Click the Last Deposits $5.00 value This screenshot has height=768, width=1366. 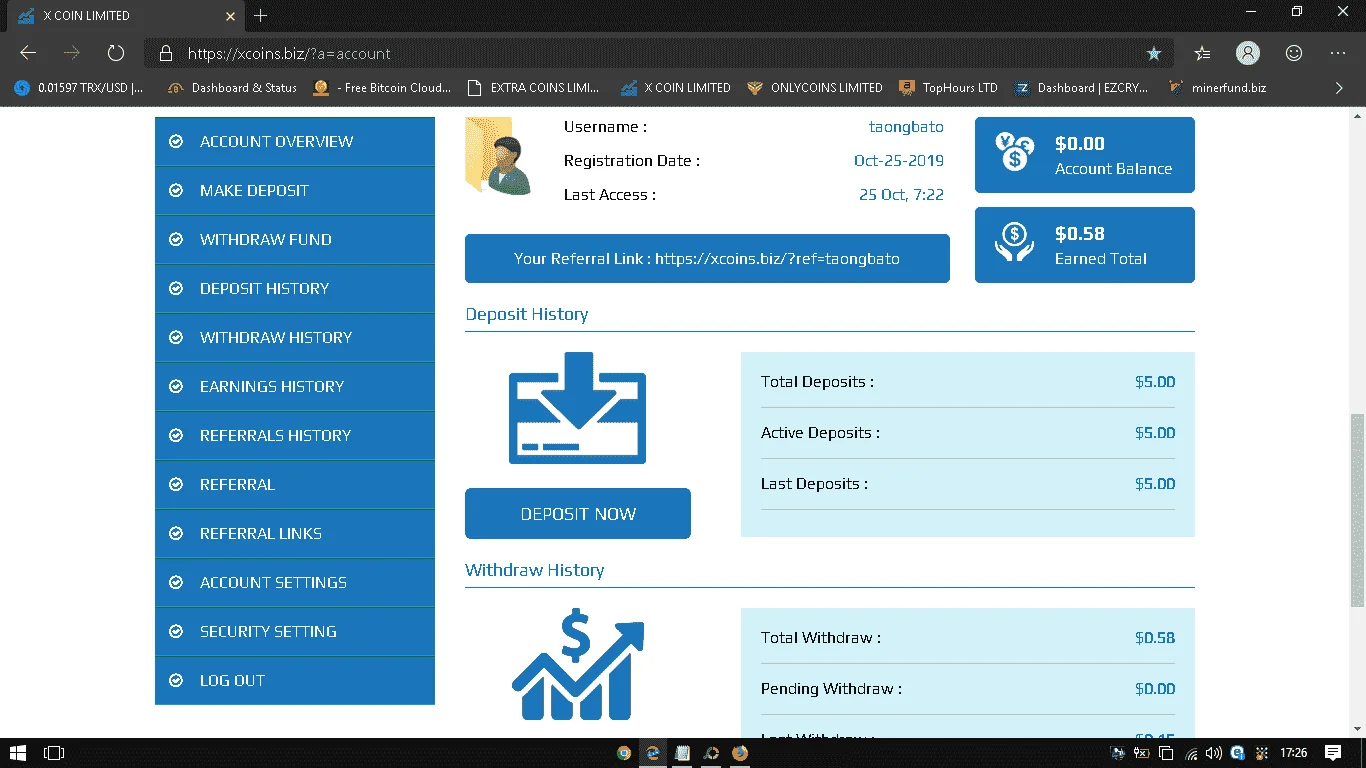[1155, 484]
